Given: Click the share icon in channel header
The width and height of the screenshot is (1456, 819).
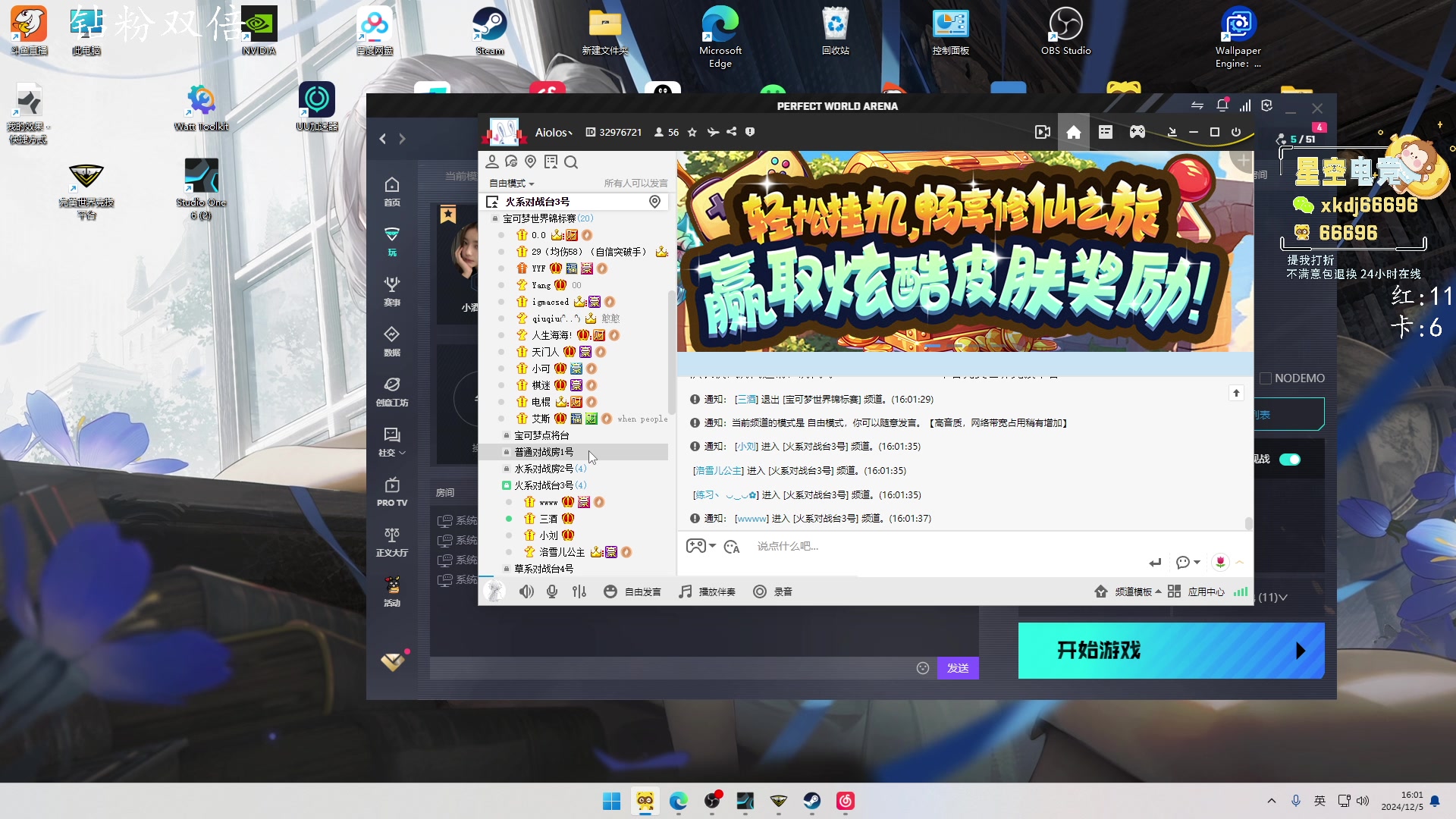Looking at the screenshot, I should pos(731,132).
